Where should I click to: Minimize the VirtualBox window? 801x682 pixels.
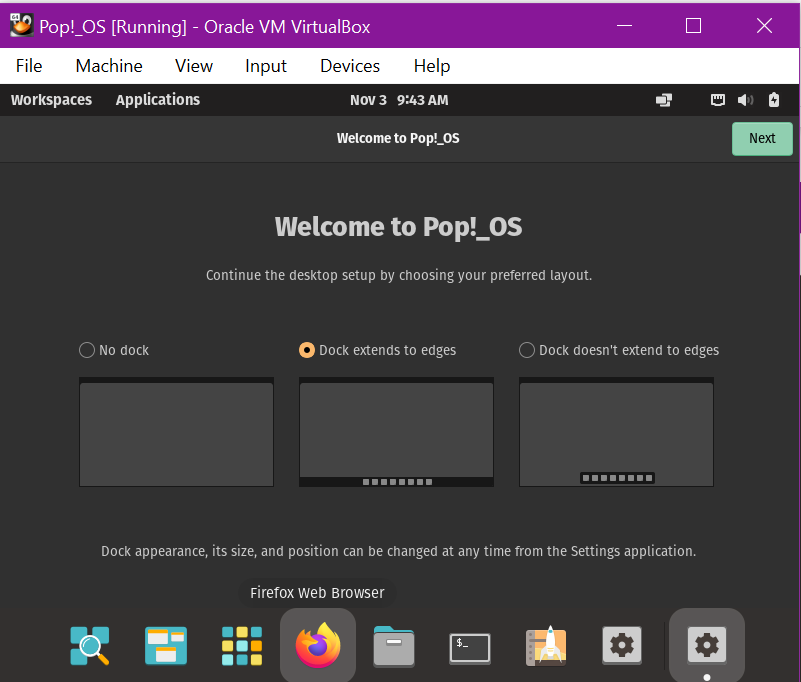(x=624, y=26)
